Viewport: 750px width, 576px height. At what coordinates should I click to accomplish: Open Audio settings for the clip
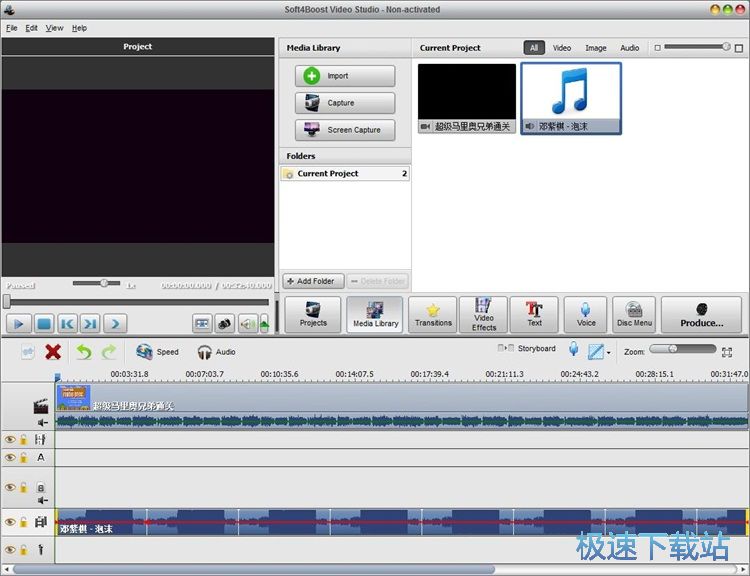click(216, 352)
